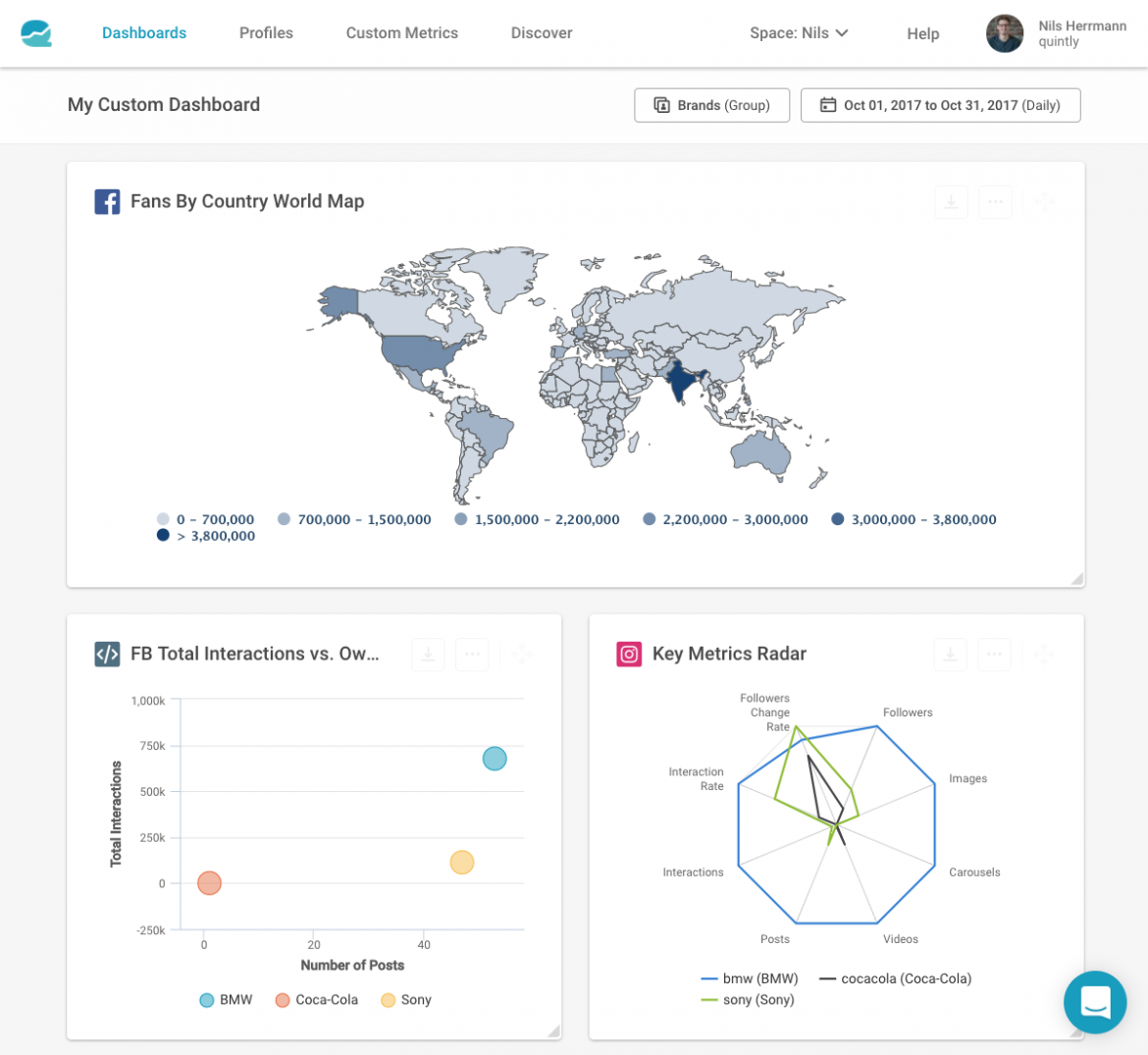Click the Instagram icon on Key Metrics Radar
Image resolution: width=1148 pixels, height=1055 pixels.
click(x=630, y=654)
